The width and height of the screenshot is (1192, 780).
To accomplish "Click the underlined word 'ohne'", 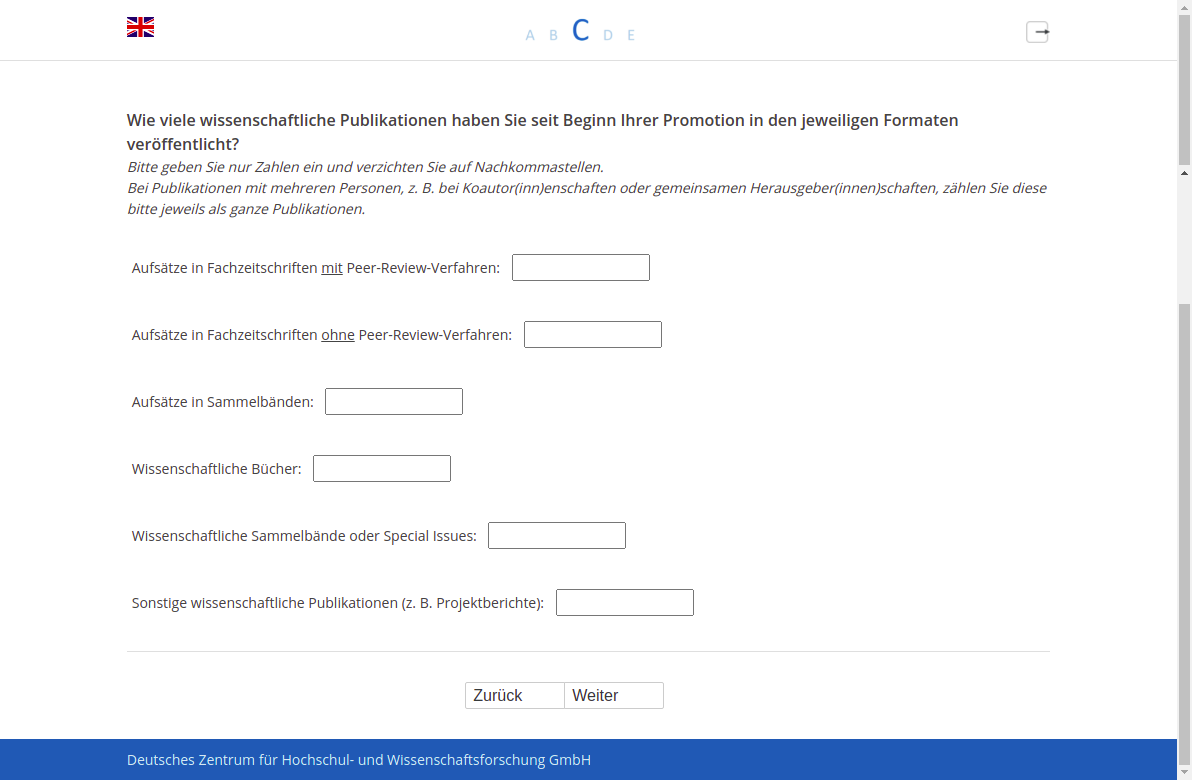I will click(338, 335).
